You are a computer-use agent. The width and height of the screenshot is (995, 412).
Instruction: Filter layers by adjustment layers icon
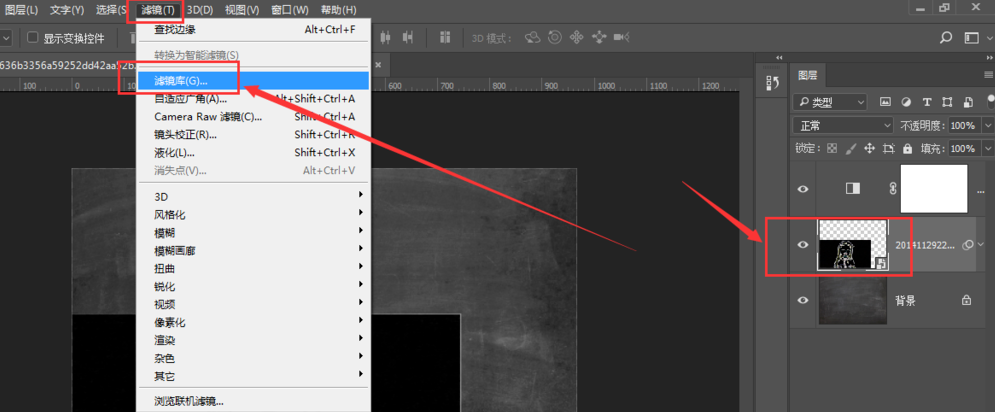[906, 102]
